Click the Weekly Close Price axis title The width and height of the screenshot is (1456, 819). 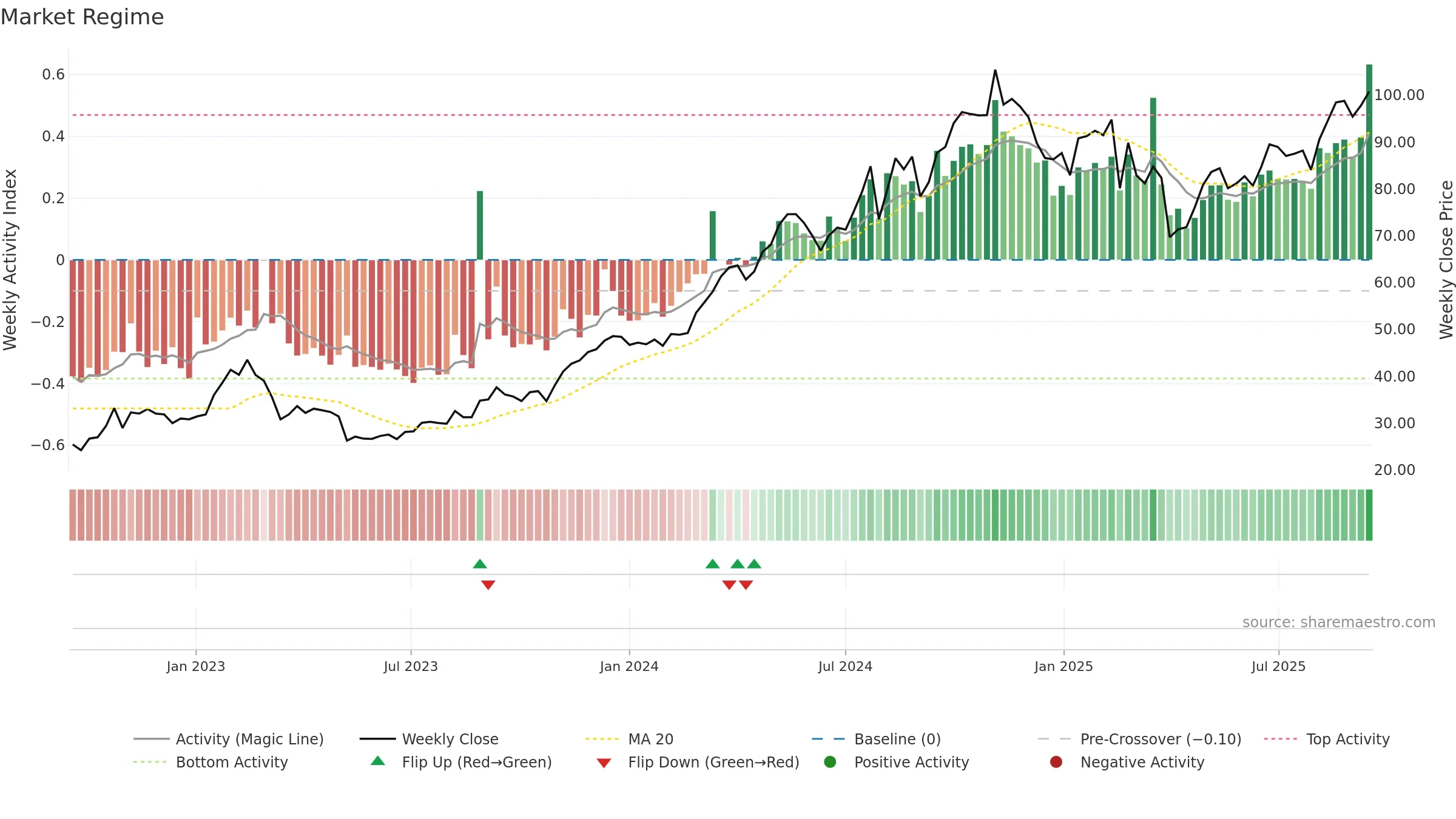point(1446,260)
